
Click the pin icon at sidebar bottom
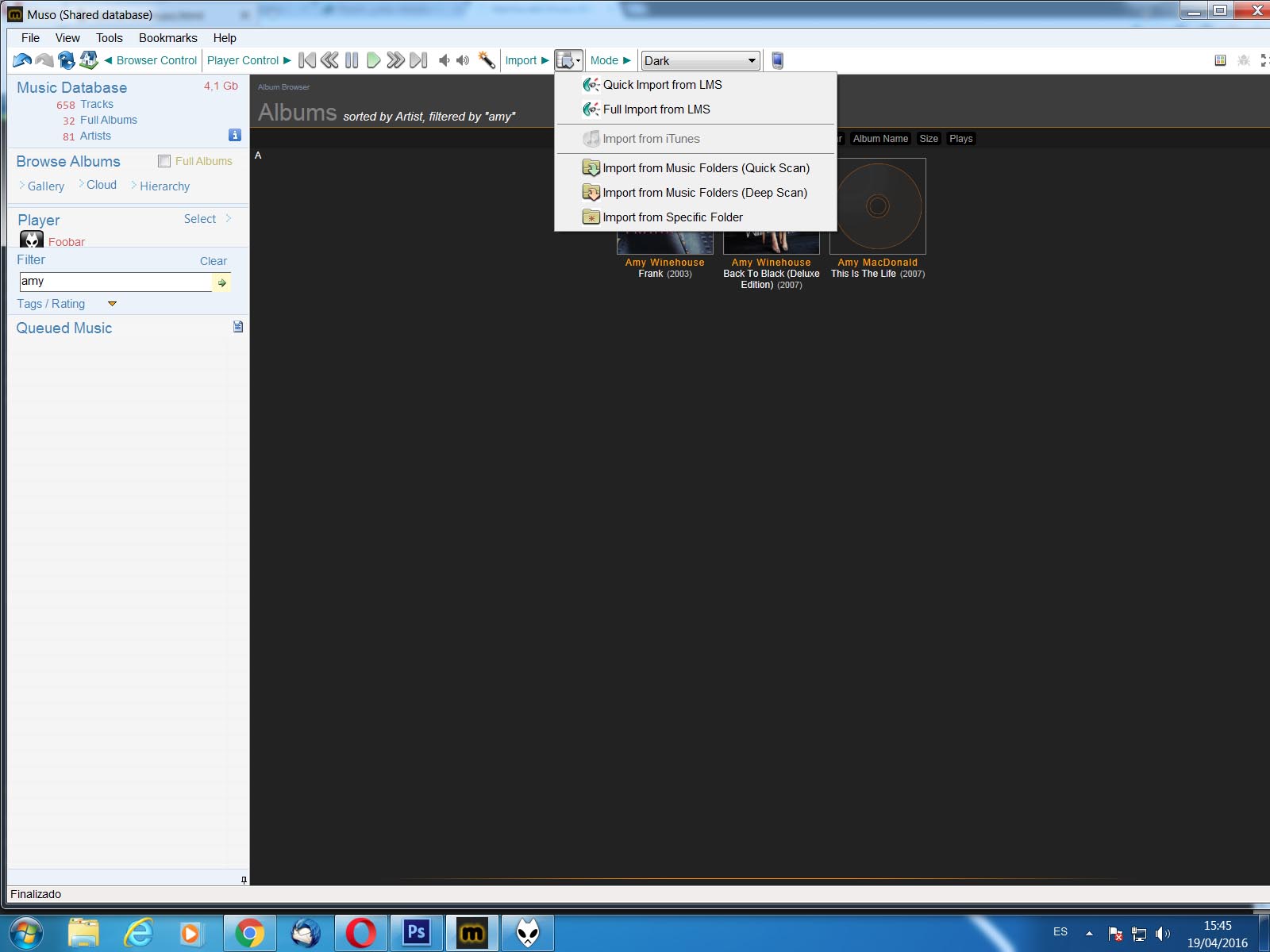coord(244,880)
